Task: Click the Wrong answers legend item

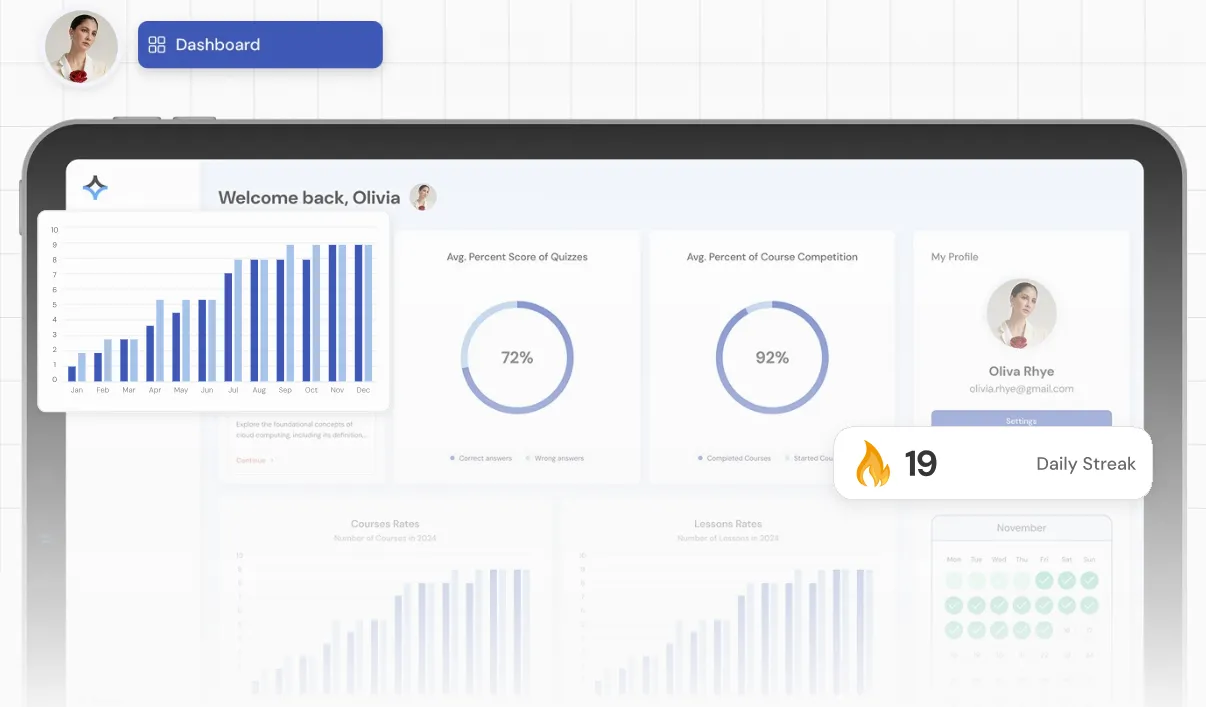Action: pyautogui.click(x=555, y=458)
